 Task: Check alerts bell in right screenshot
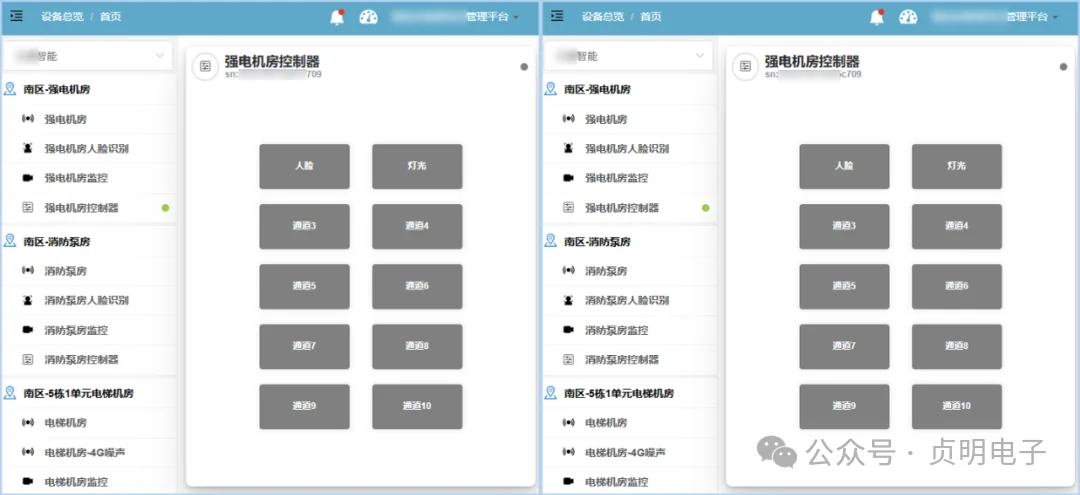pyautogui.click(x=877, y=17)
